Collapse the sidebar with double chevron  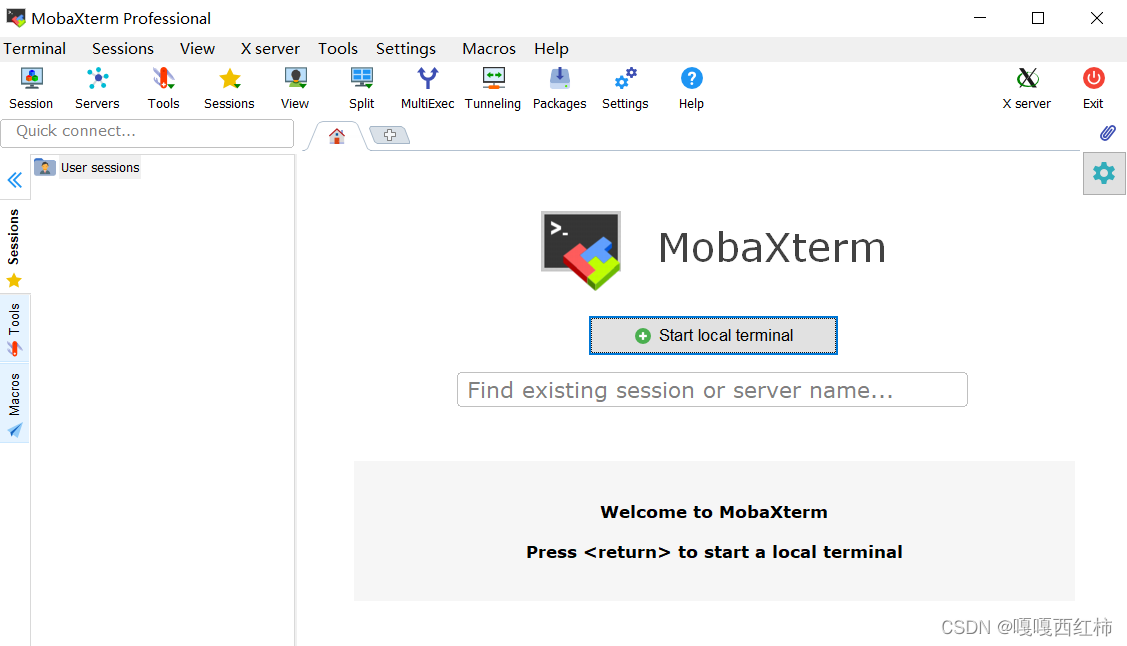(x=14, y=180)
